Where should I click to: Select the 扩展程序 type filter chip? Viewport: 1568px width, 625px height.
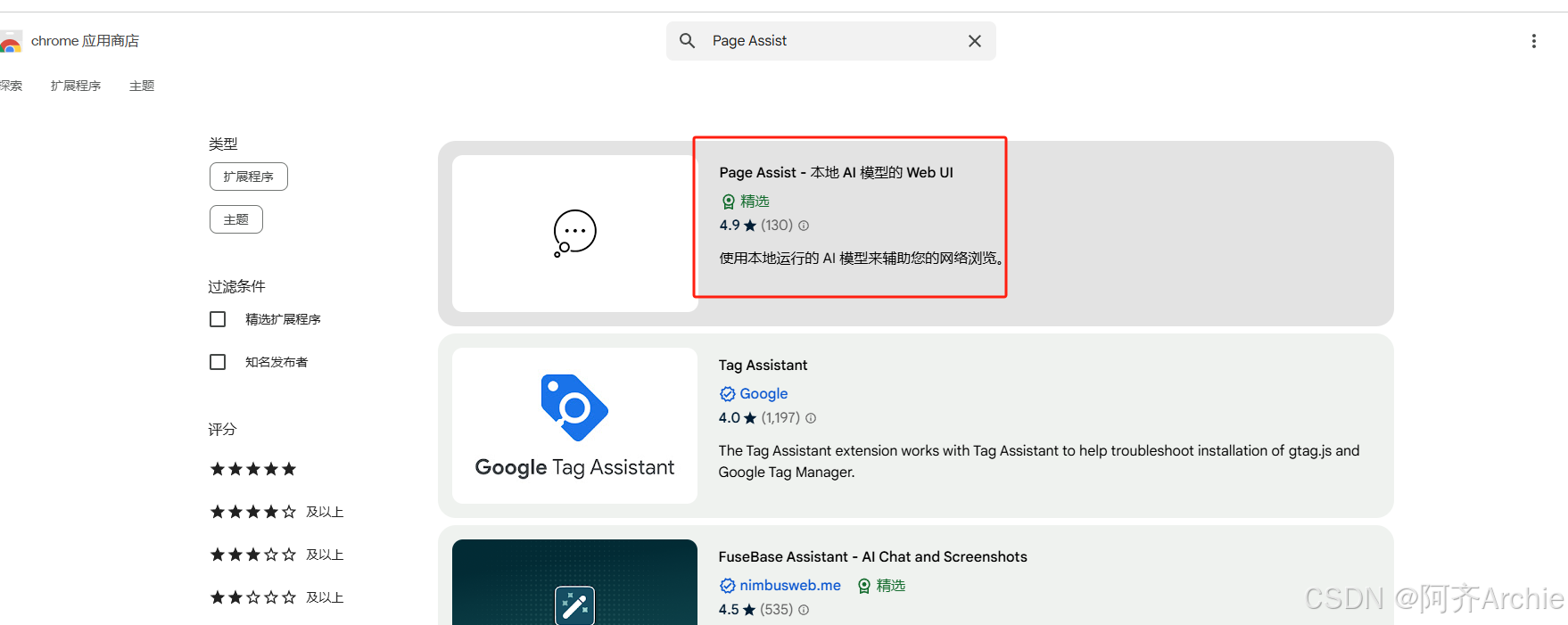coord(249,177)
